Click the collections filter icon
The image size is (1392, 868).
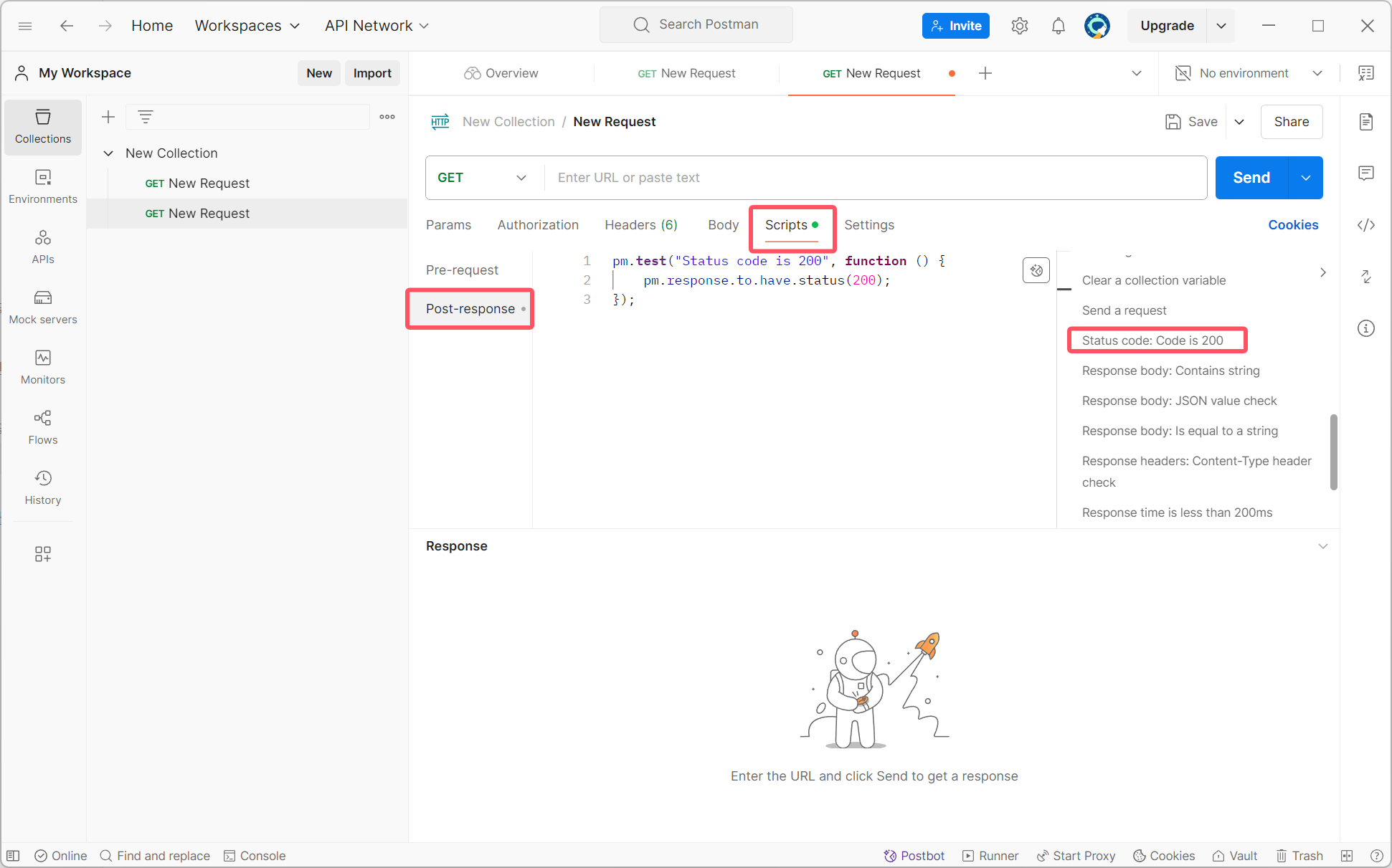coord(146,117)
